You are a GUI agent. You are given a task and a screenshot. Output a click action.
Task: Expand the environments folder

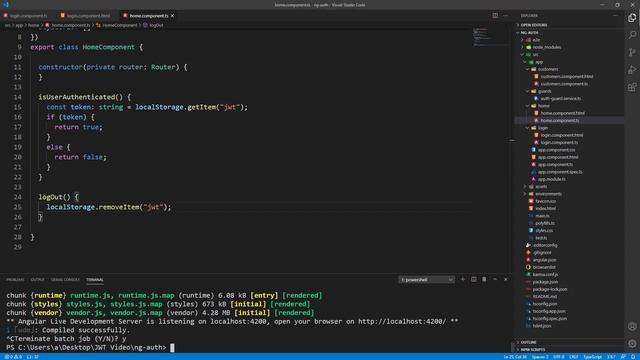(548, 194)
